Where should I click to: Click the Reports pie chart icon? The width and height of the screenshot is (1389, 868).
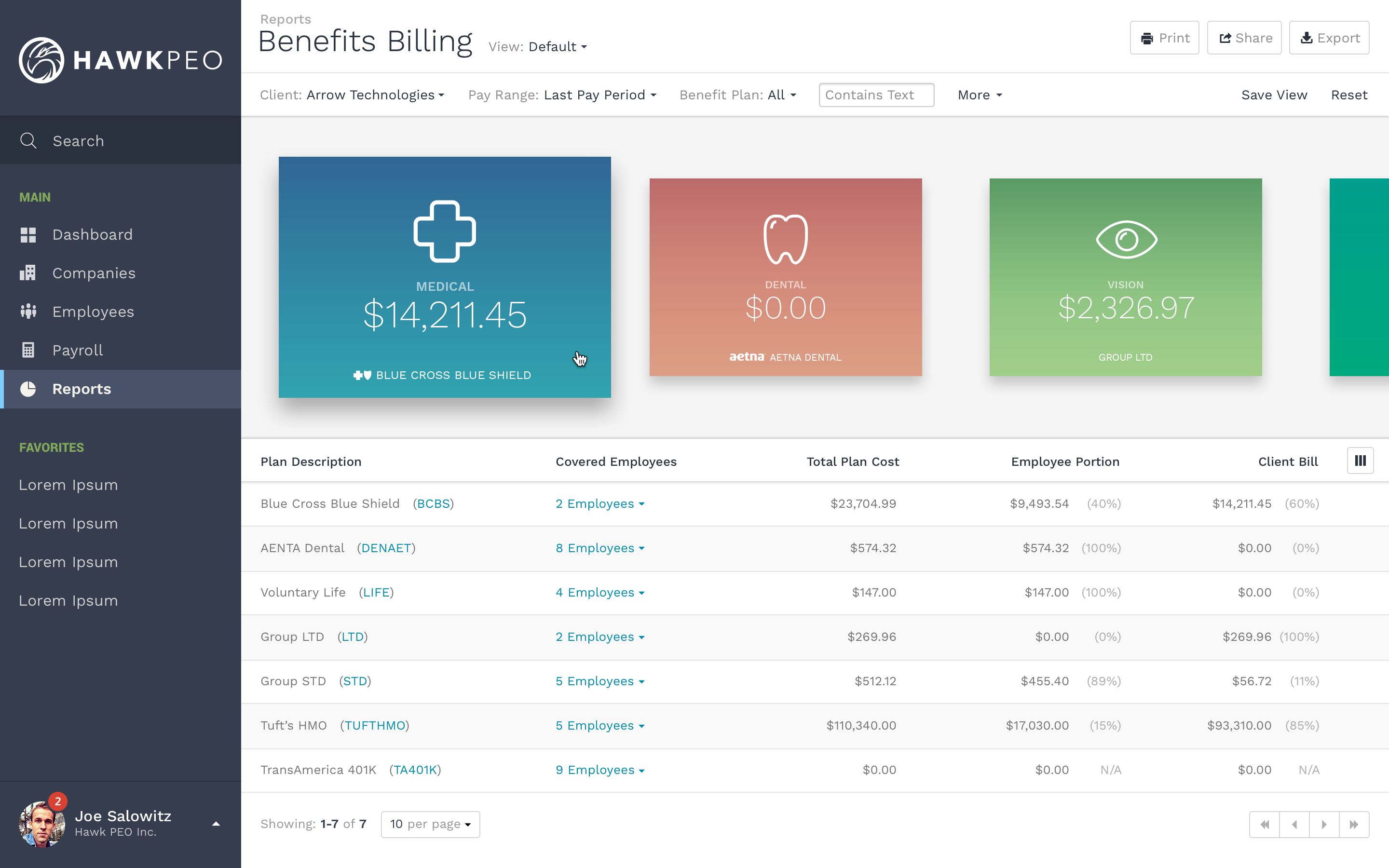(x=28, y=389)
